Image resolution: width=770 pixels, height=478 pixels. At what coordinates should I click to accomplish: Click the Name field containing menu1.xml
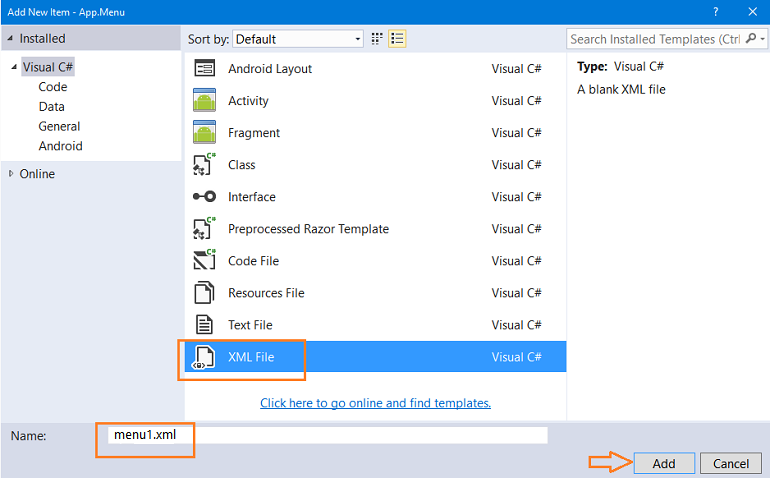coord(328,435)
